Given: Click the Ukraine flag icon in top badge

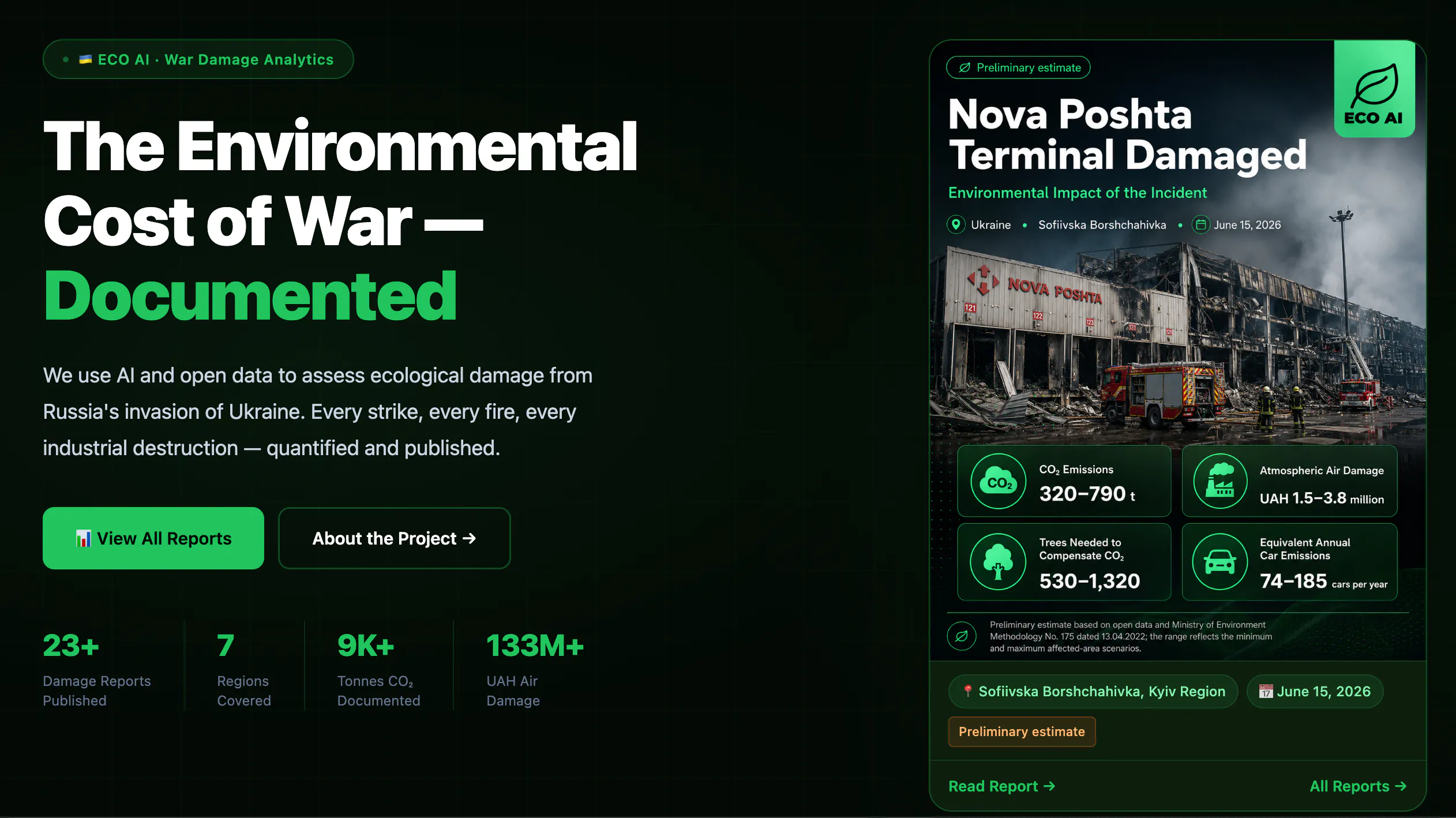Looking at the screenshot, I should 85,59.
